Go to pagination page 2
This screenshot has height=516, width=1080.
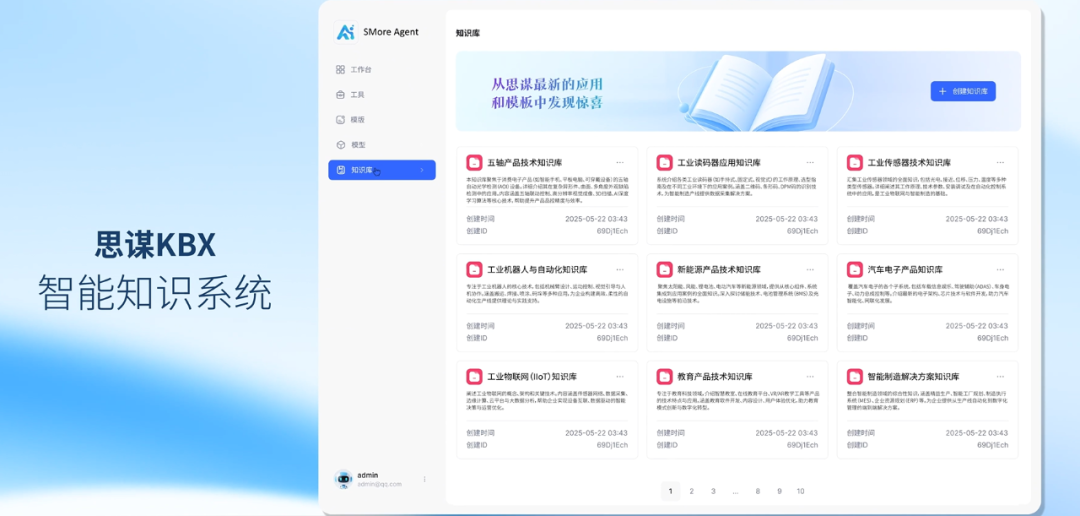692,491
